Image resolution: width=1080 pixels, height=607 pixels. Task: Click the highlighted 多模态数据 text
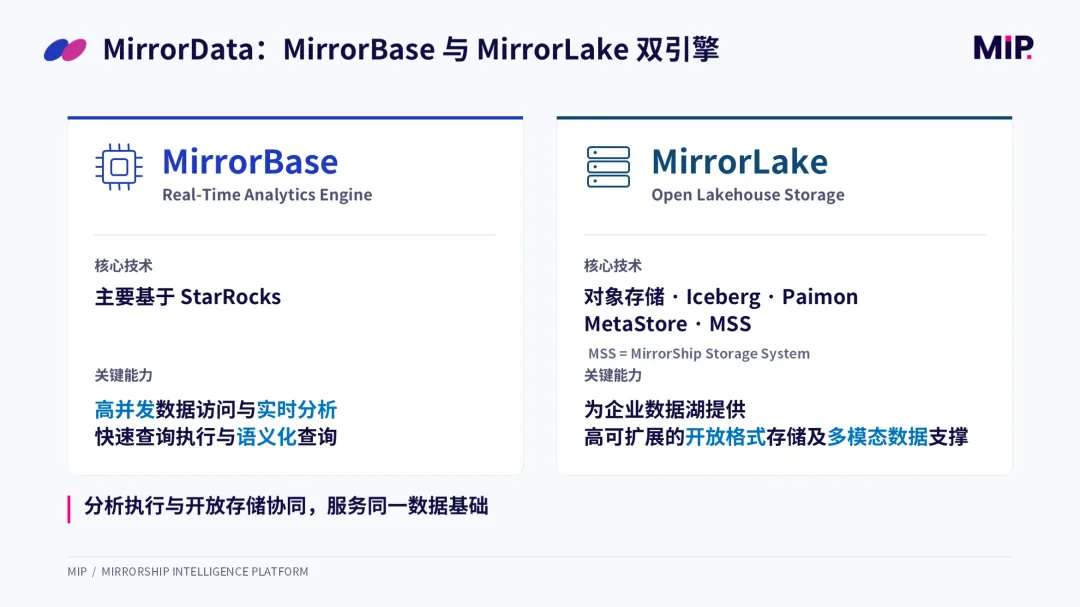coord(878,437)
